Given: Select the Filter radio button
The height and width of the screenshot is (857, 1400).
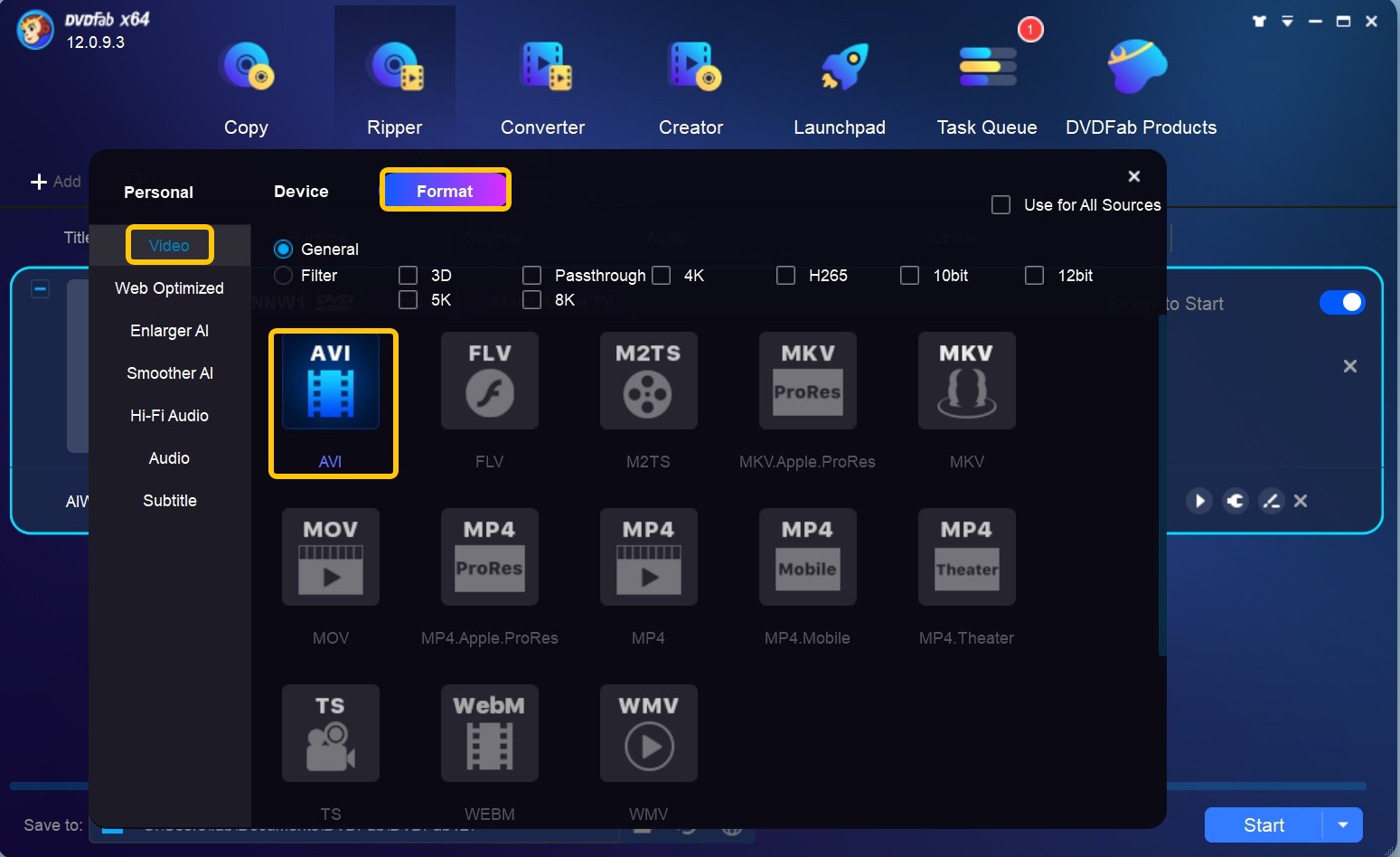Looking at the screenshot, I should pos(284,276).
